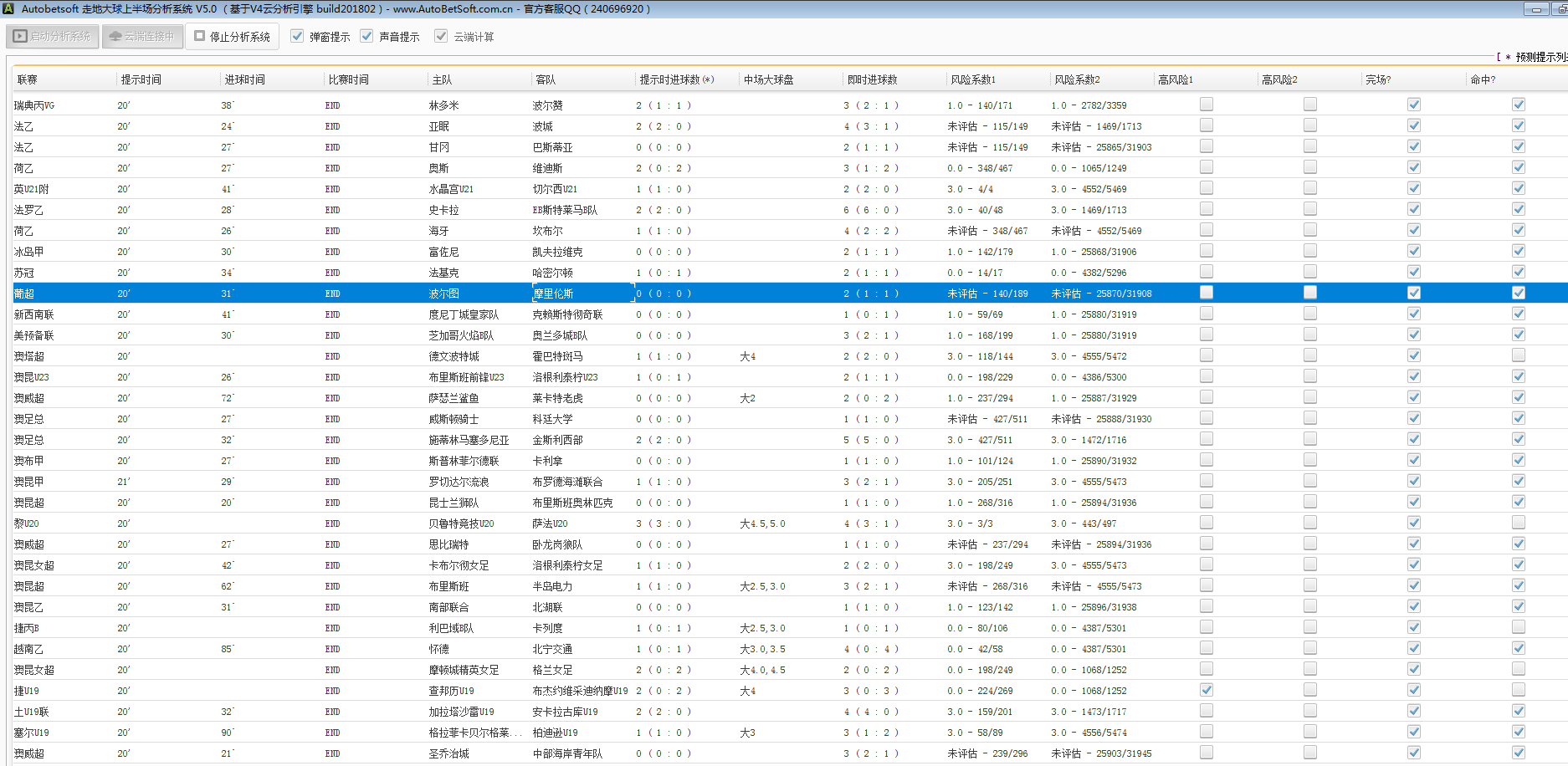1568x766 pixels.
Task: Tick the 命中? box for 德文波特城 match
Action: (x=1518, y=355)
